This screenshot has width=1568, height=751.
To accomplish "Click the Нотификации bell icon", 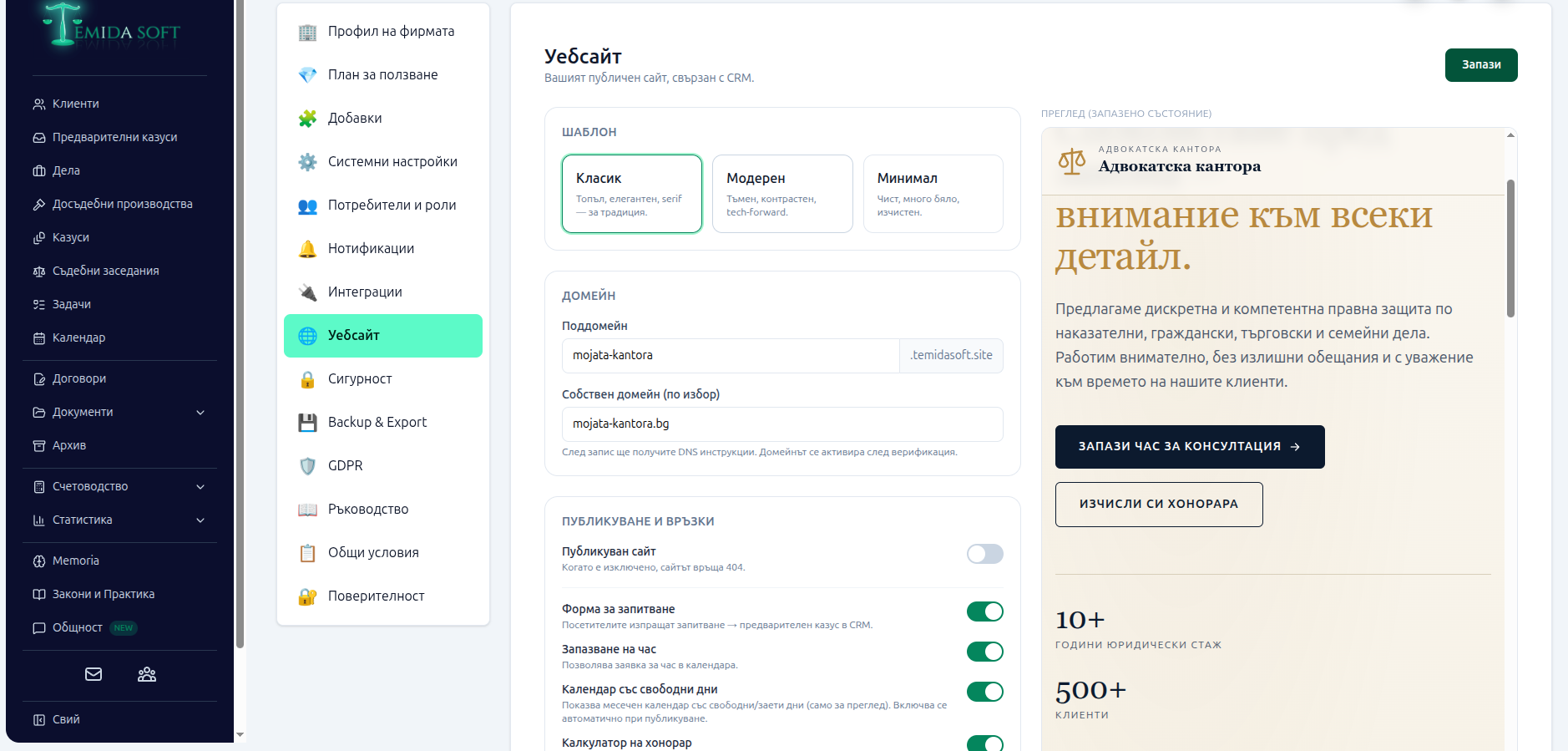I will point(307,249).
